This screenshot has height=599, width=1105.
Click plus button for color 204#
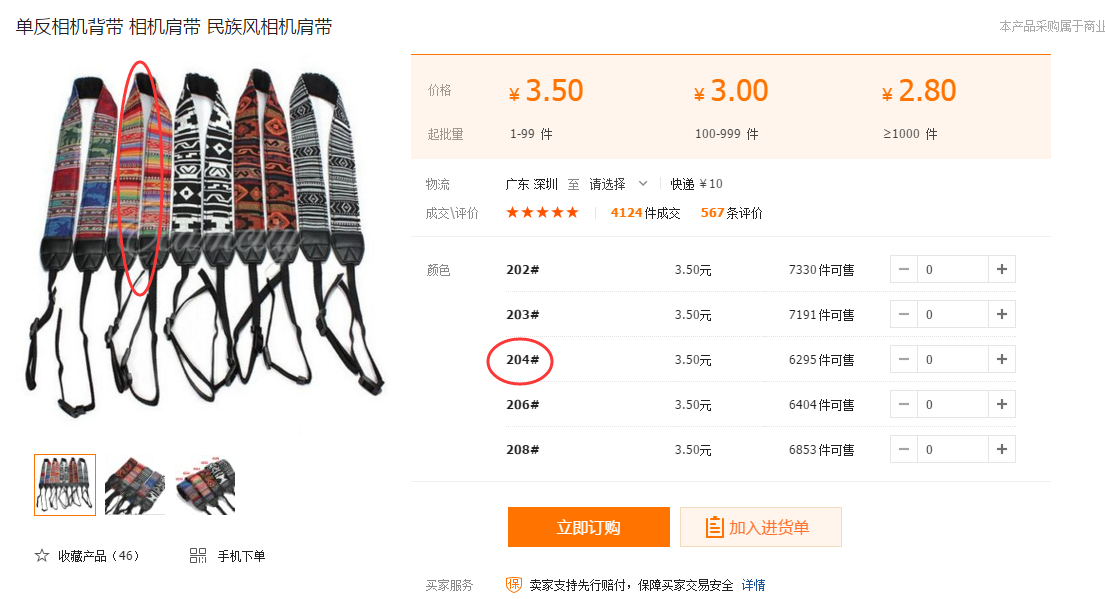1001,359
